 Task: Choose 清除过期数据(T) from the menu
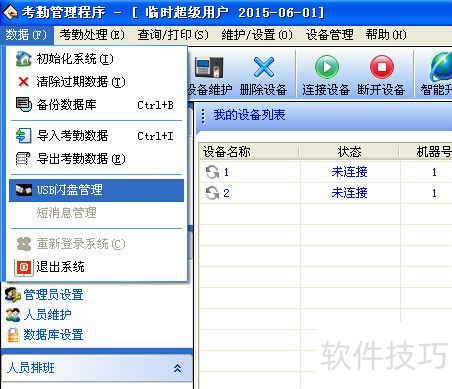coord(96,82)
